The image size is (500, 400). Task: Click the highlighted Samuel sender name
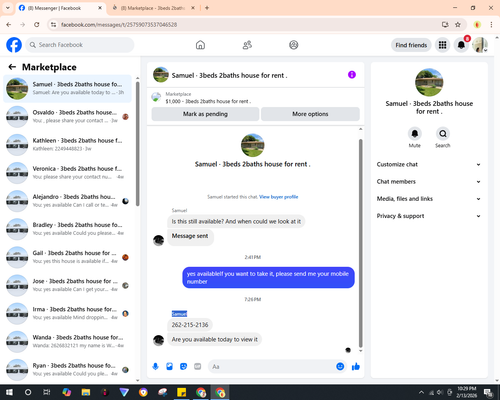(x=179, y=314)
